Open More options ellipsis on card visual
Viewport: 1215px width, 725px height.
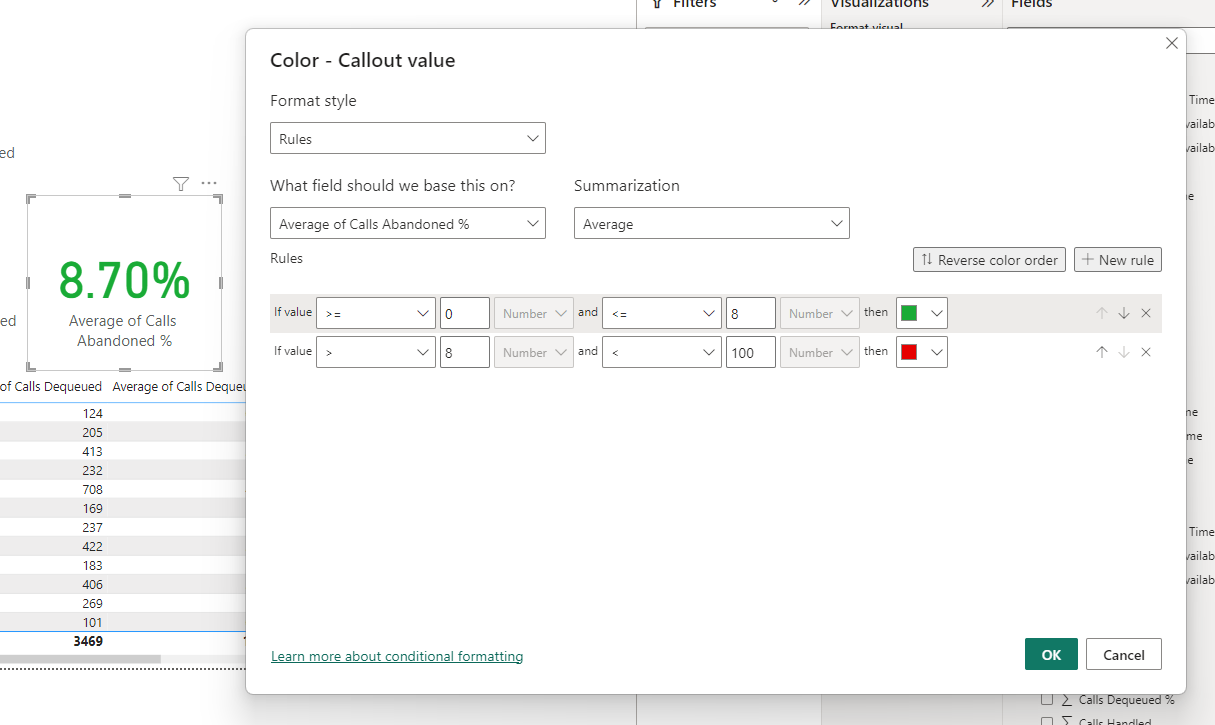coord(208,183)
